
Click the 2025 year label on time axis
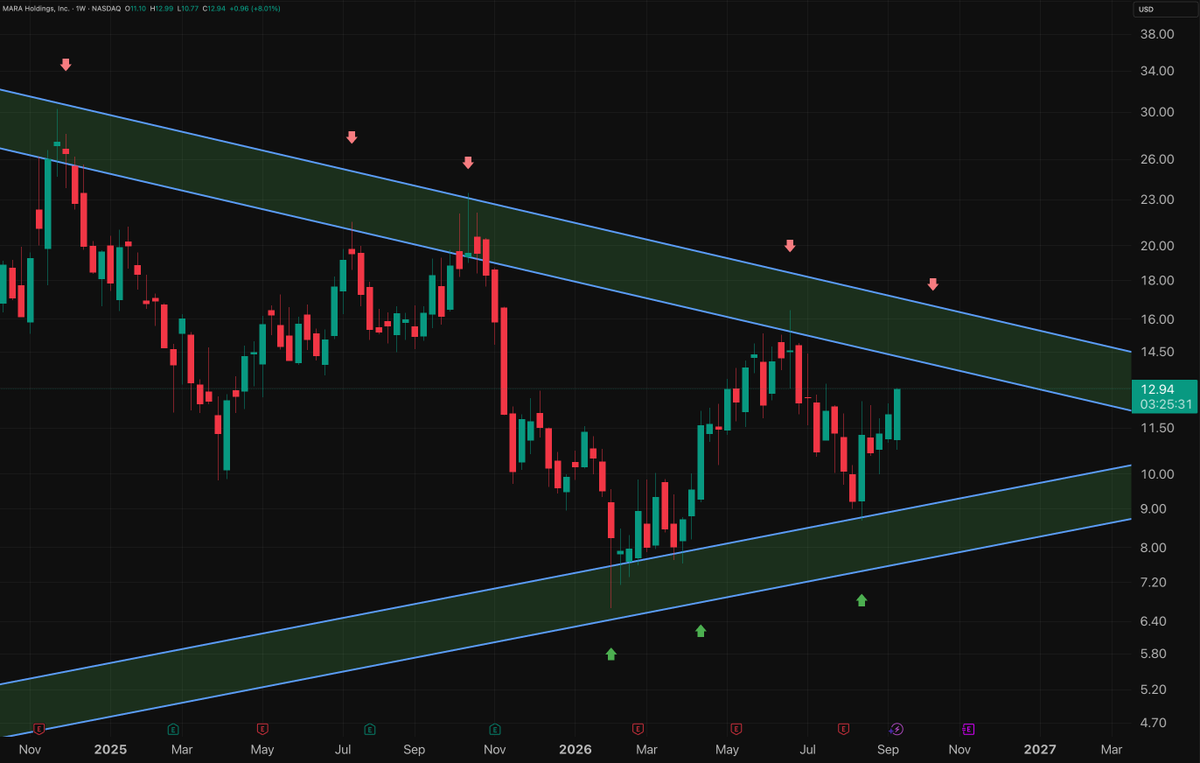tap(110, 749)
